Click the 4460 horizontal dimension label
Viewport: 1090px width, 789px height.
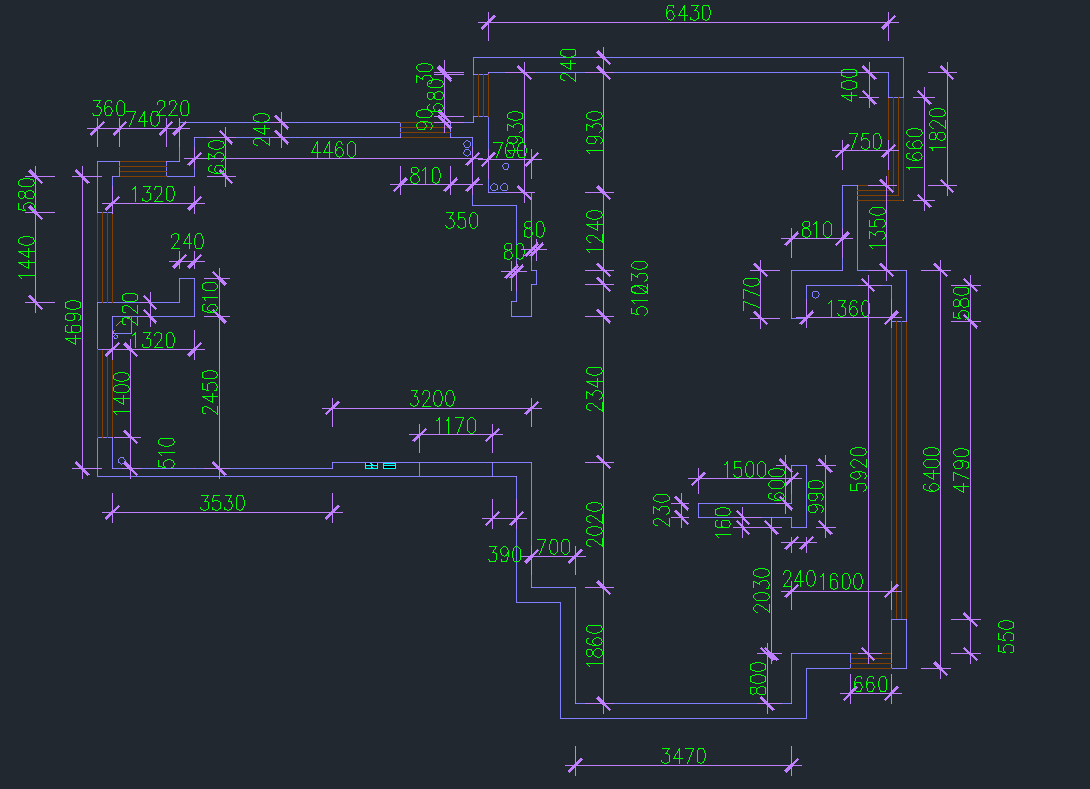pos(334,149)
